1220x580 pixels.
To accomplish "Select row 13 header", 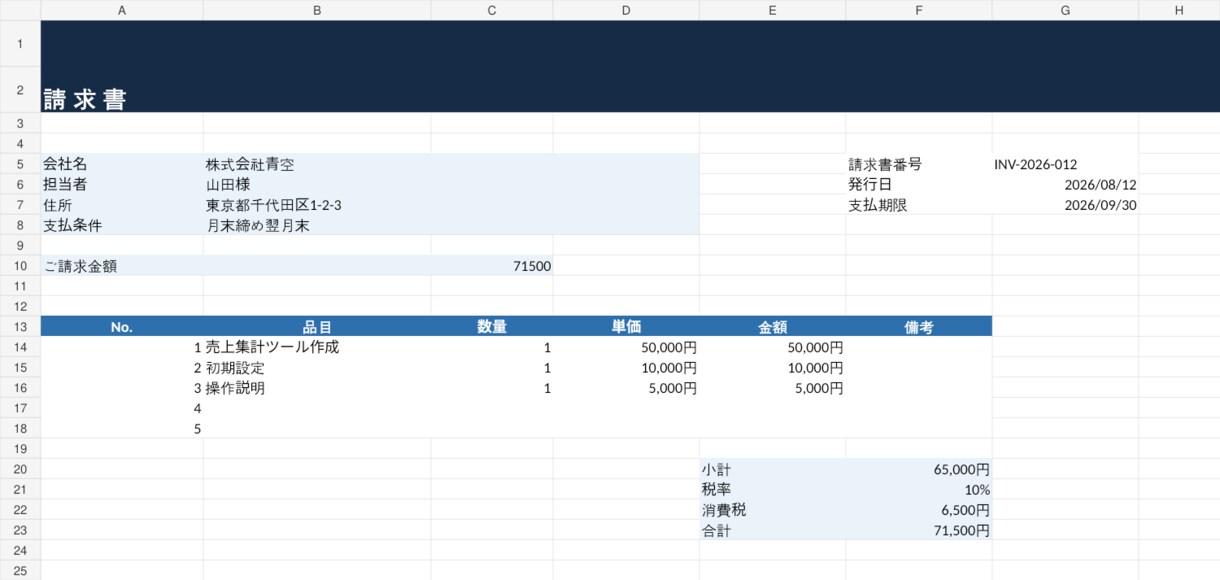I will point(20,327).
